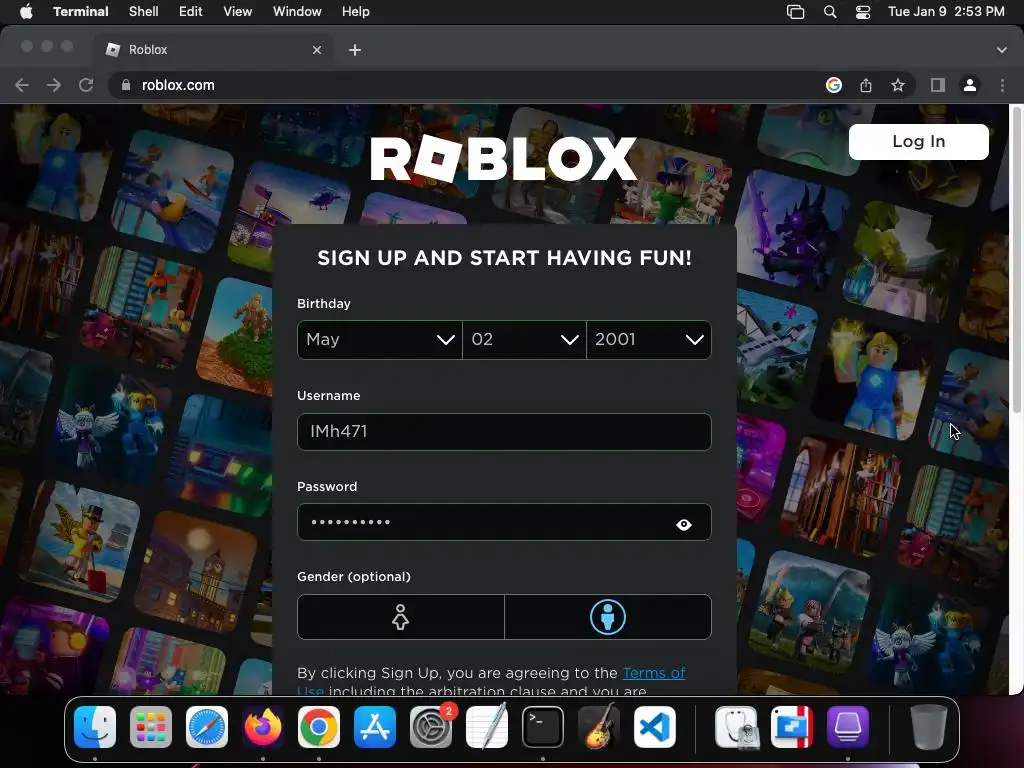This screenshot has height=768, width=1024.
Task: Click the Username input field
Action: click(504, 432)
